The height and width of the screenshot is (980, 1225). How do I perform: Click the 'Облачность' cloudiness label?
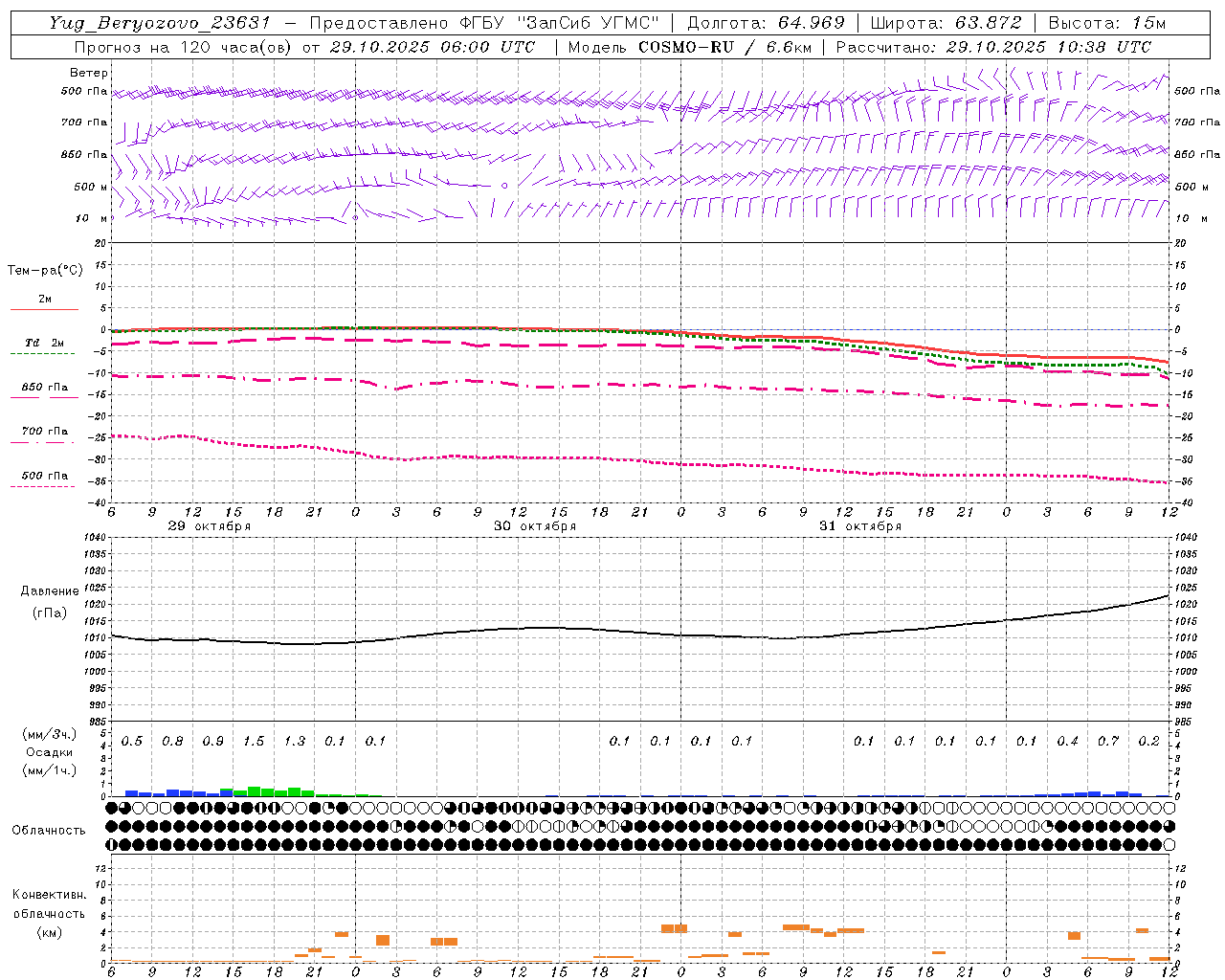coord(49,831)
